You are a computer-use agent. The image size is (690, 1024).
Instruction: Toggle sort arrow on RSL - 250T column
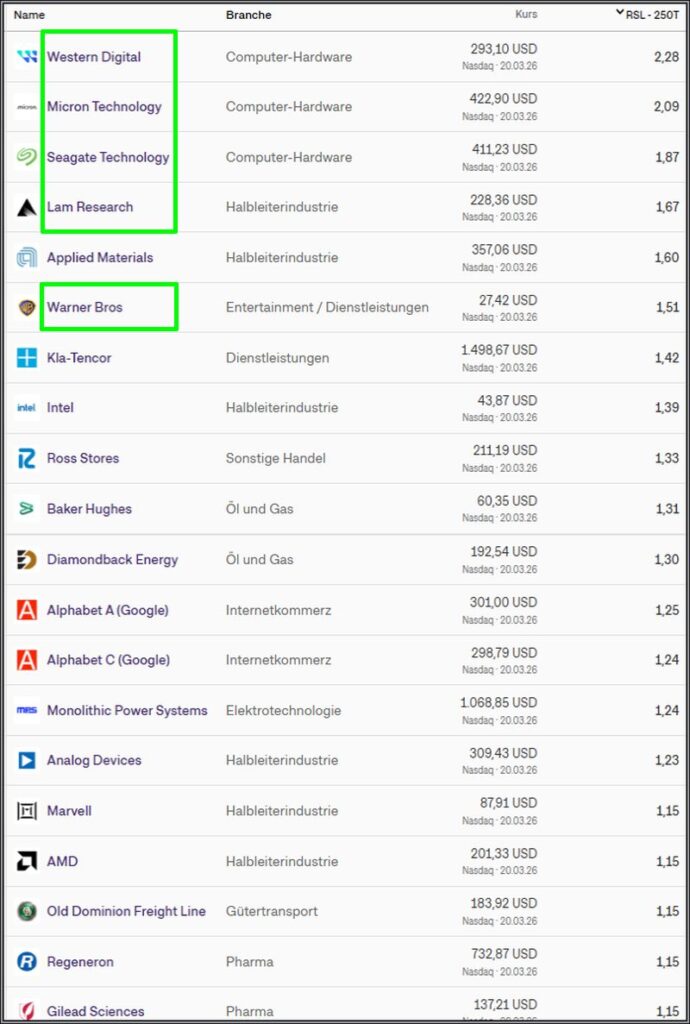coord(620,14)
